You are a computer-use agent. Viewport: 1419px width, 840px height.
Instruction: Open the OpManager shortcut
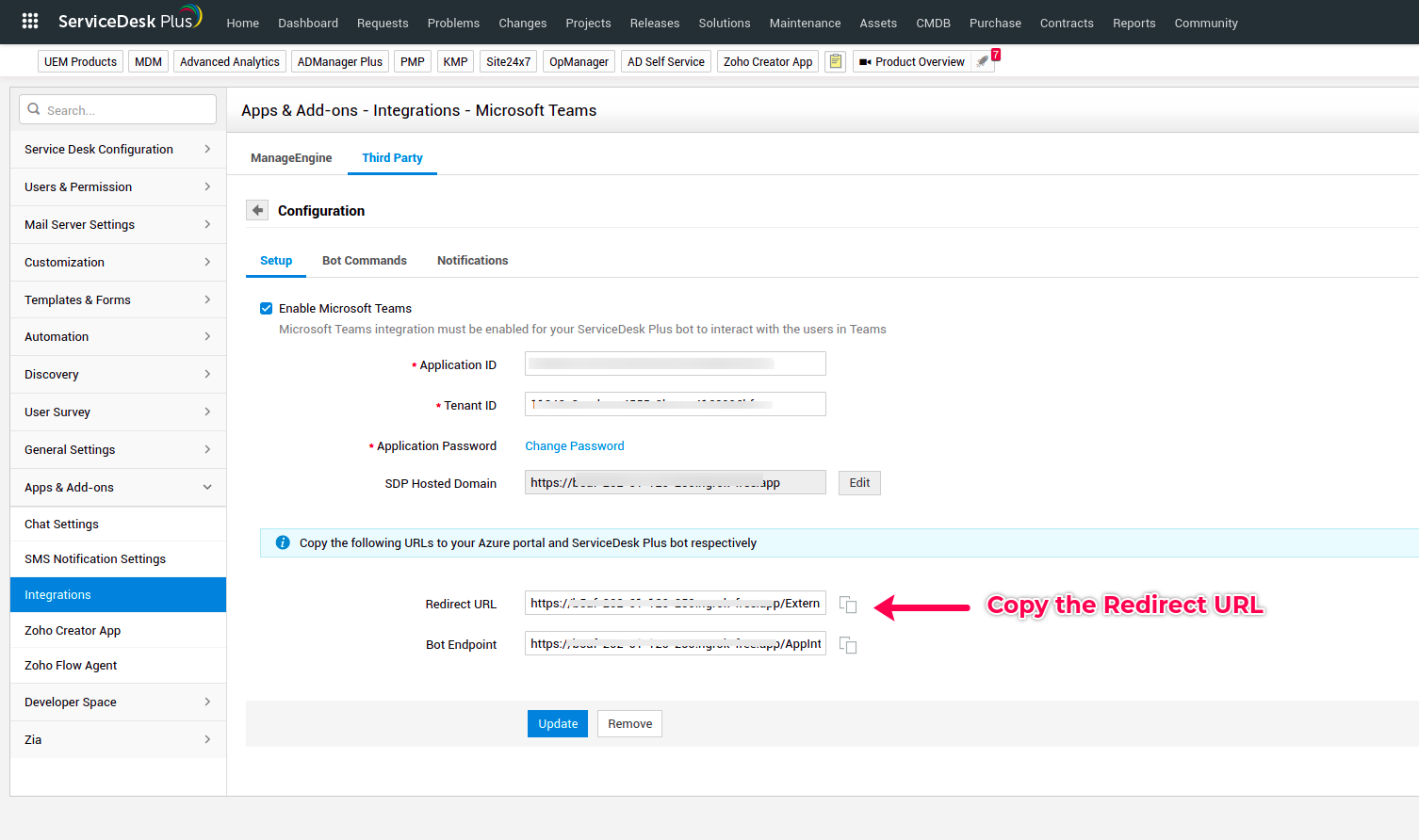(579, 62)
